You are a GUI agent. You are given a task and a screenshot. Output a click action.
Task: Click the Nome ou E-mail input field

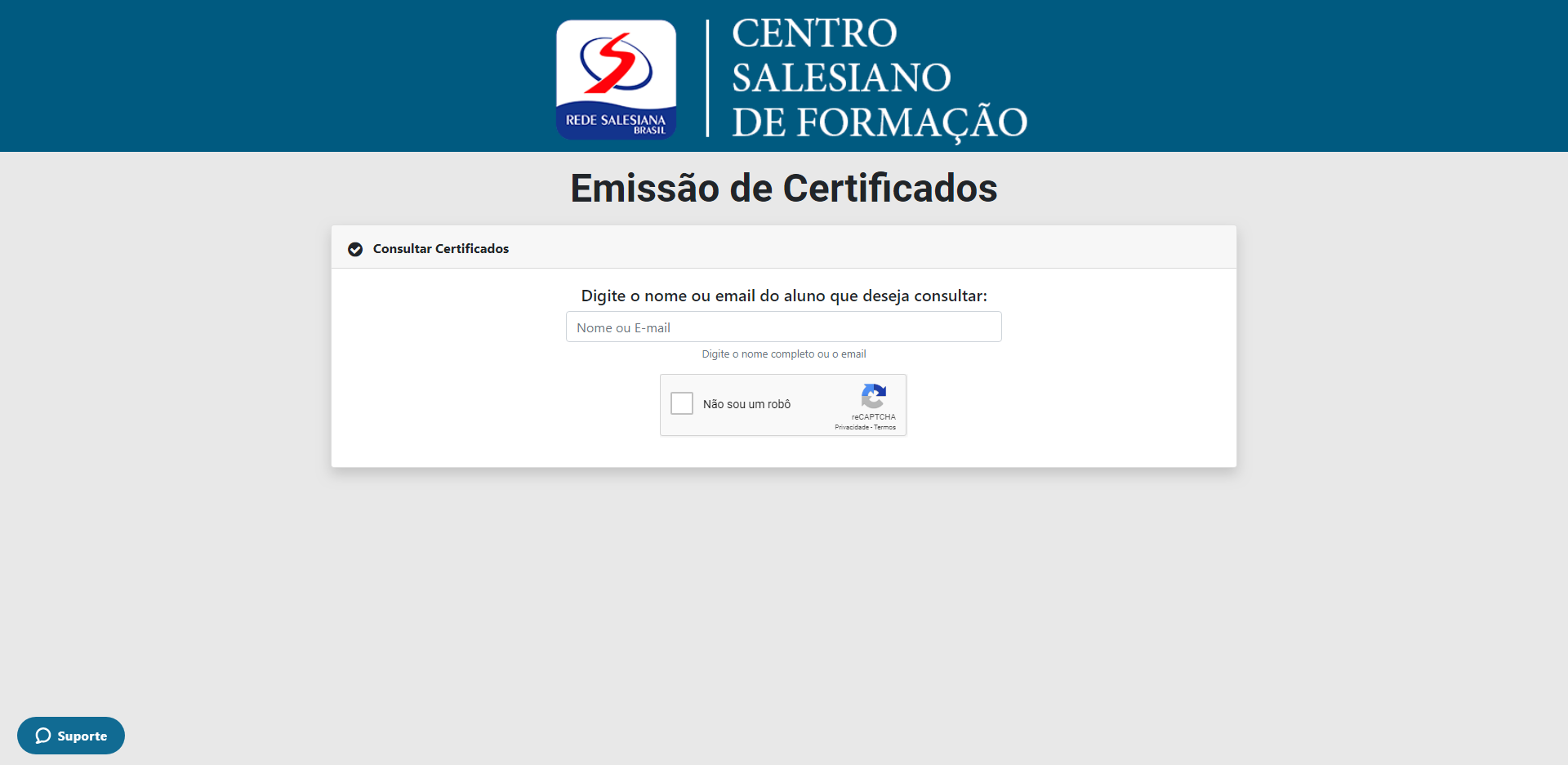pos(783,327)
